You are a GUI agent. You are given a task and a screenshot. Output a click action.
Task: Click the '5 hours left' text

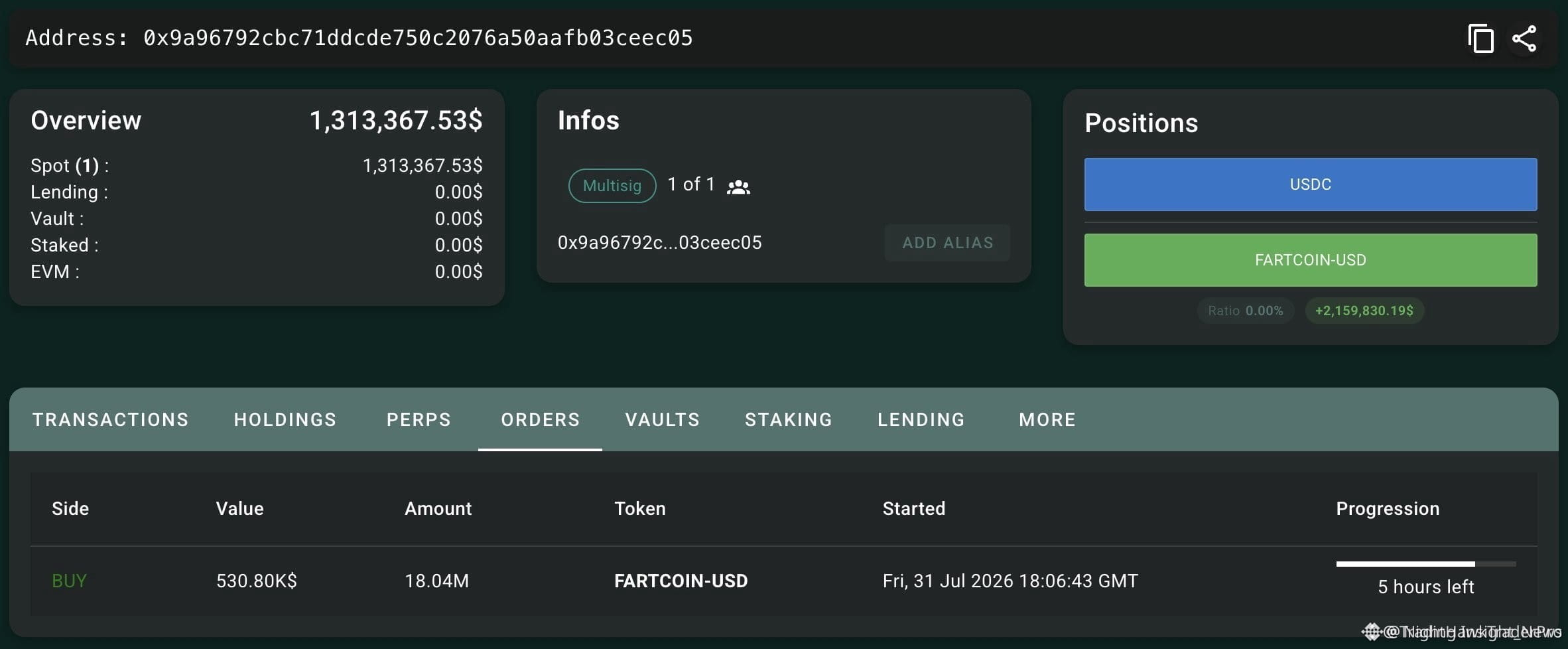[x=1426, y=587]
